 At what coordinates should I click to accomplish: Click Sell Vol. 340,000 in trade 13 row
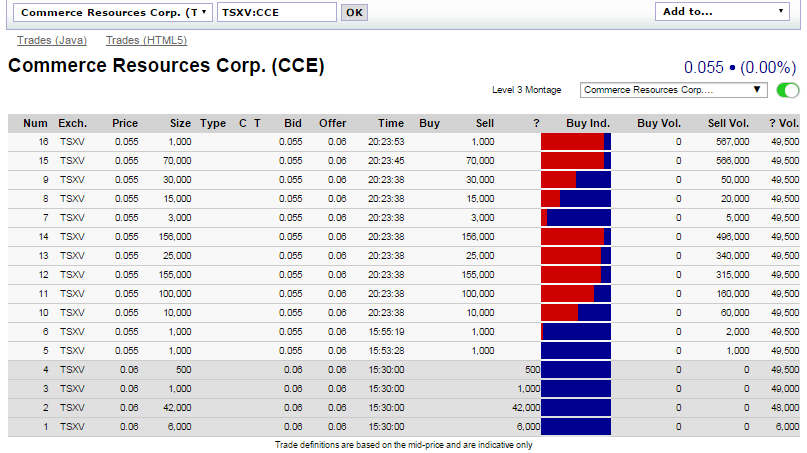(732, 256)
